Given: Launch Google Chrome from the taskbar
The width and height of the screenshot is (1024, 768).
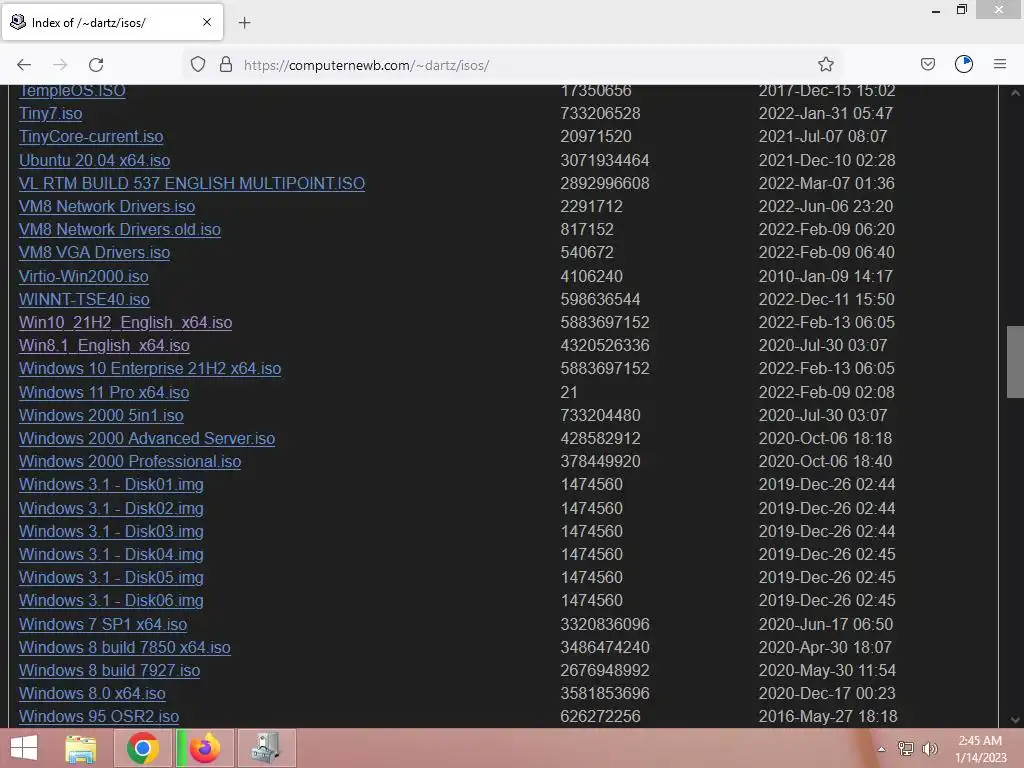Looking at the screenshot, I should click(143, 748).
